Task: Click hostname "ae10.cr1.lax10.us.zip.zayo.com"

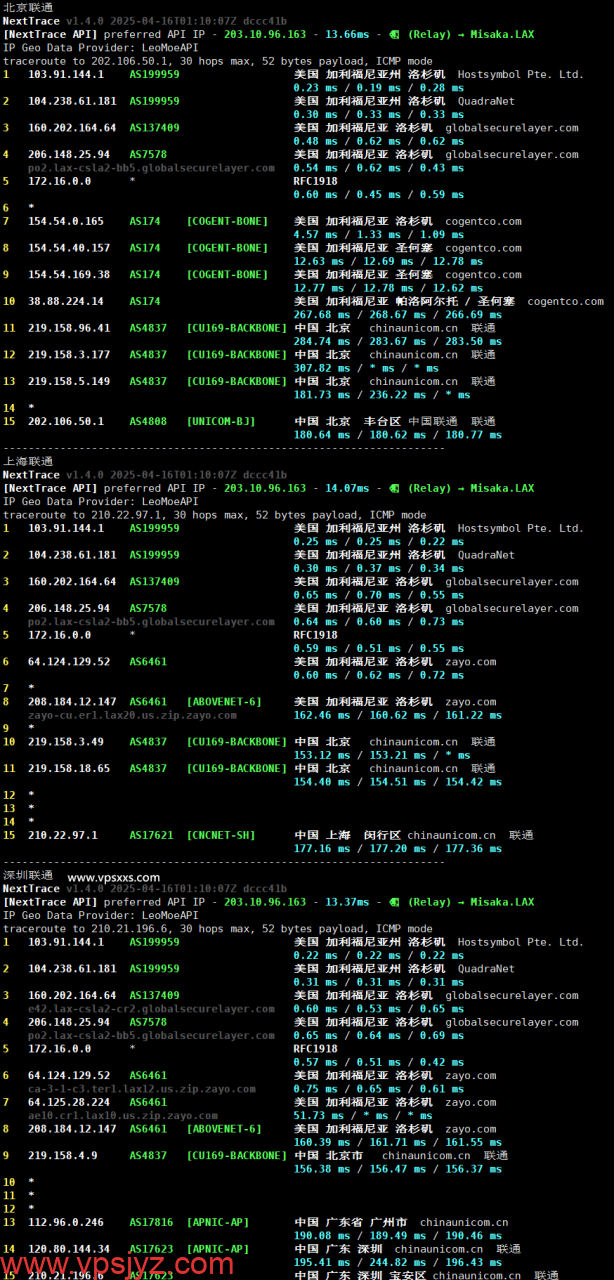Action: (122, 1115)
